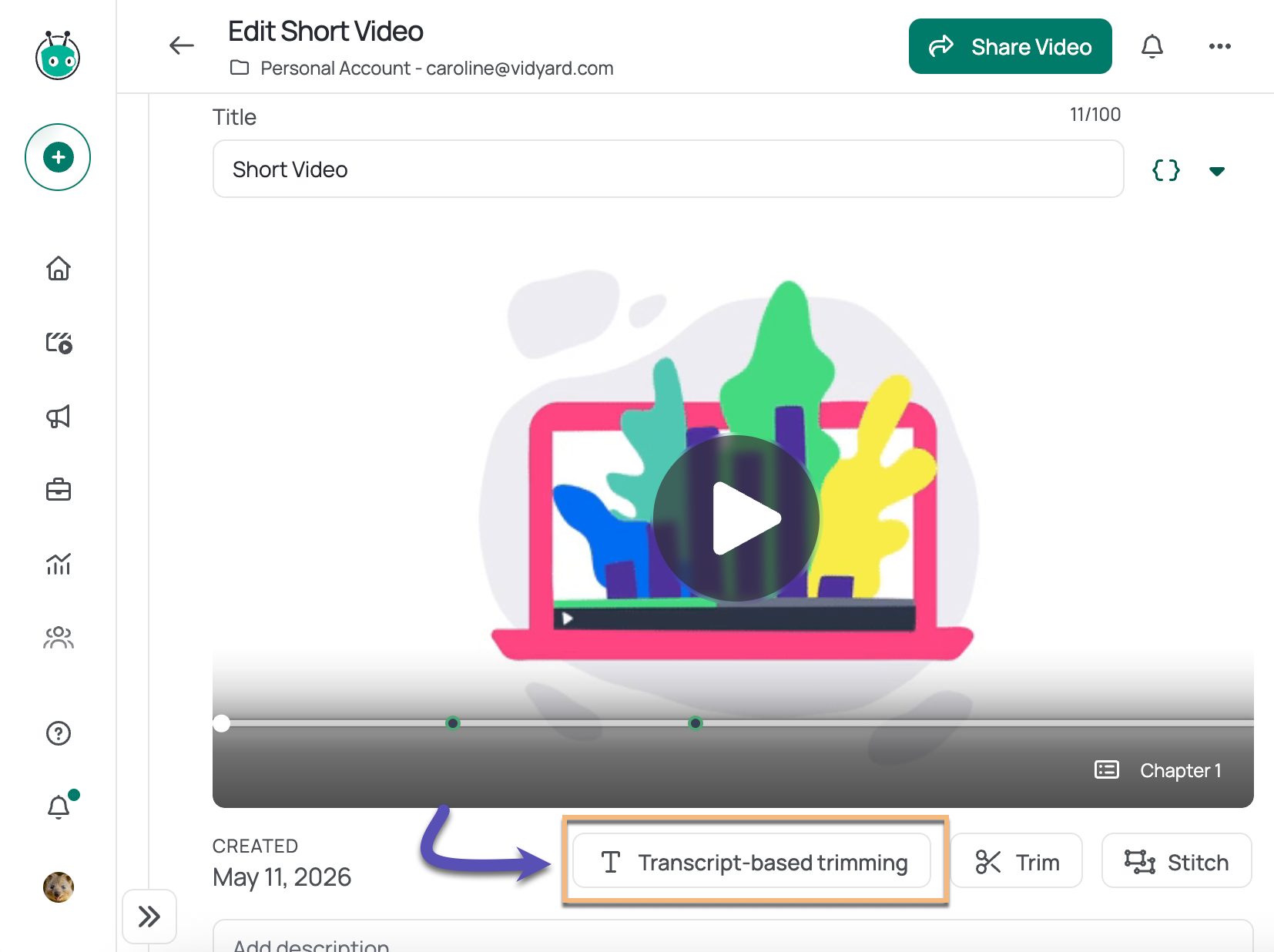Go back using the left arrow
The width and height of the screenshot is (1274, 952).
(182, 45)
